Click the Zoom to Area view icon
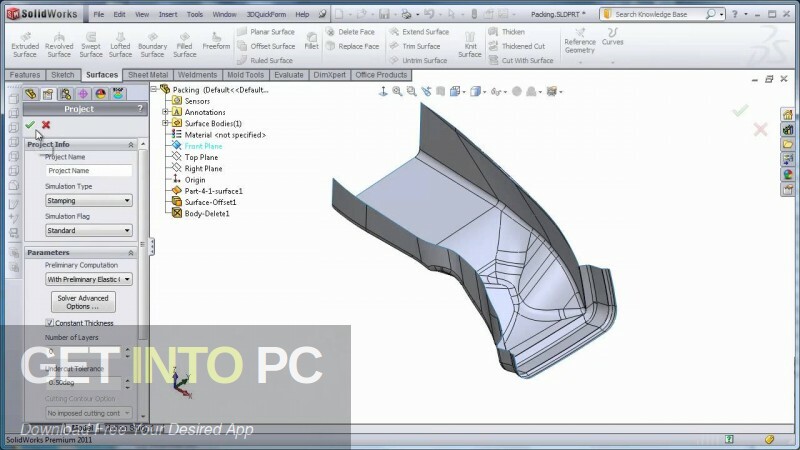 (x=411, y=91)
